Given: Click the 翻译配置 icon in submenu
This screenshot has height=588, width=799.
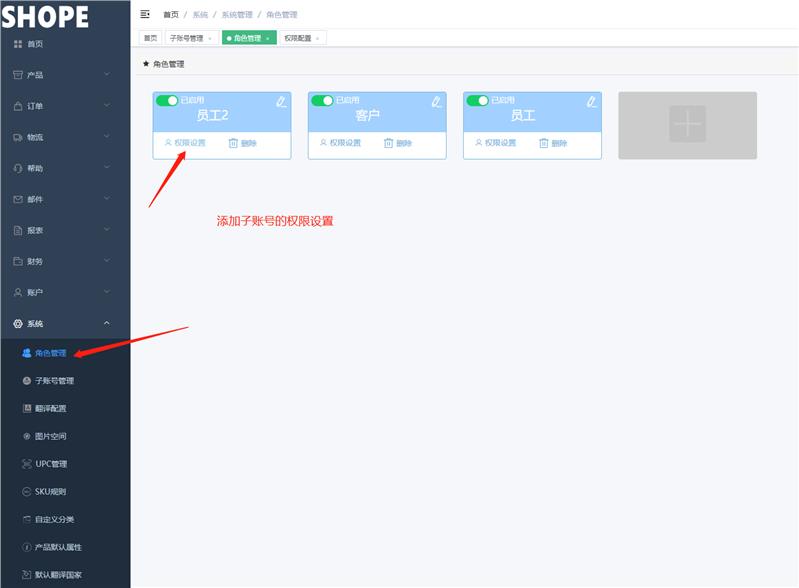Looking at the screenshot, I should [x=27, y=408].
